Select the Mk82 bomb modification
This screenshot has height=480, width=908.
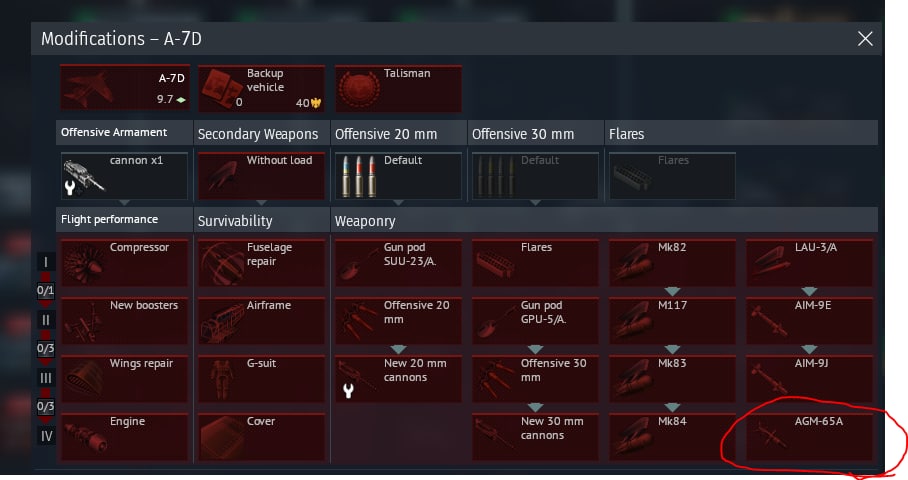pyautogui.click(x=672, y=263)
